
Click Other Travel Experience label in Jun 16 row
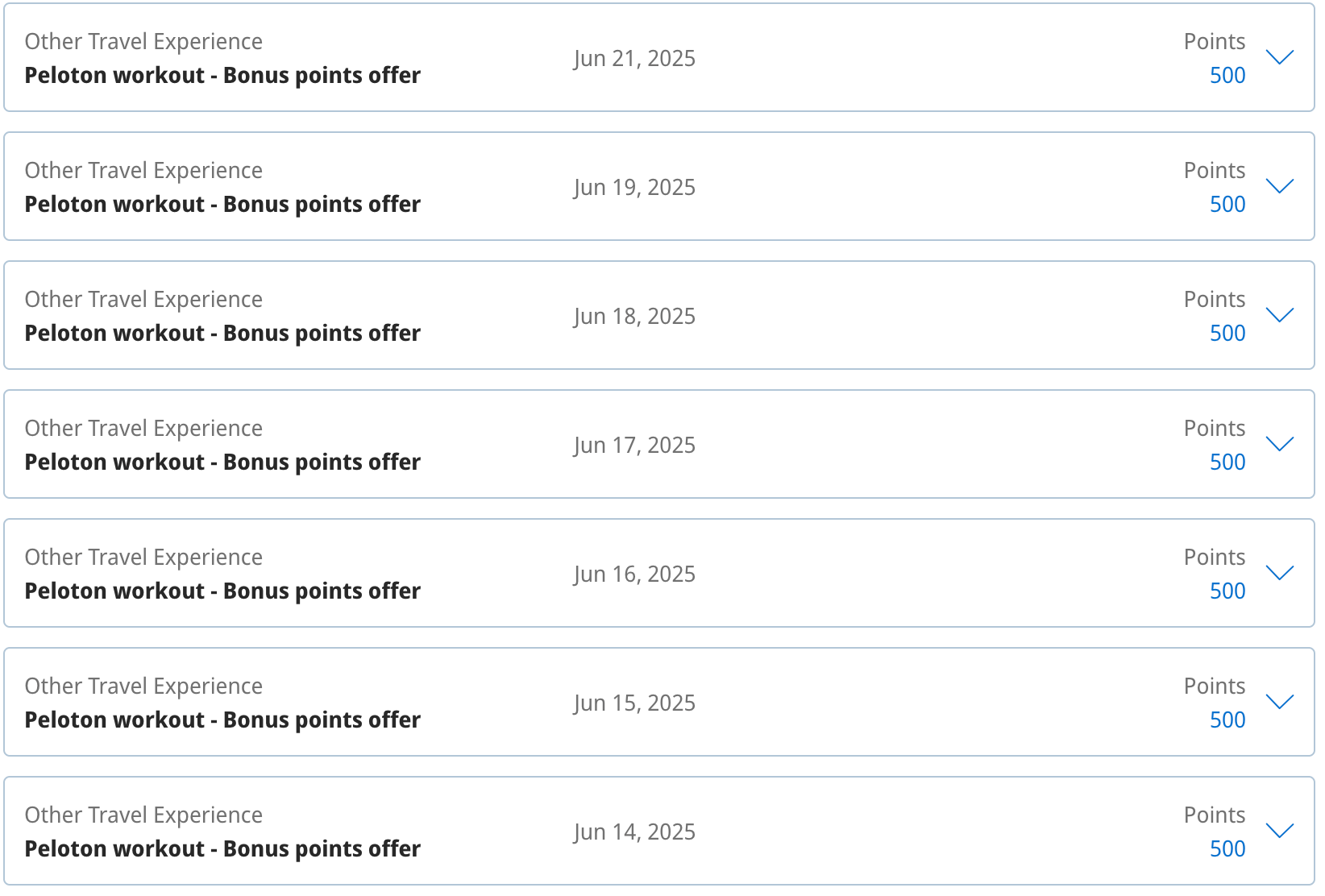click(x=143, y=558)
